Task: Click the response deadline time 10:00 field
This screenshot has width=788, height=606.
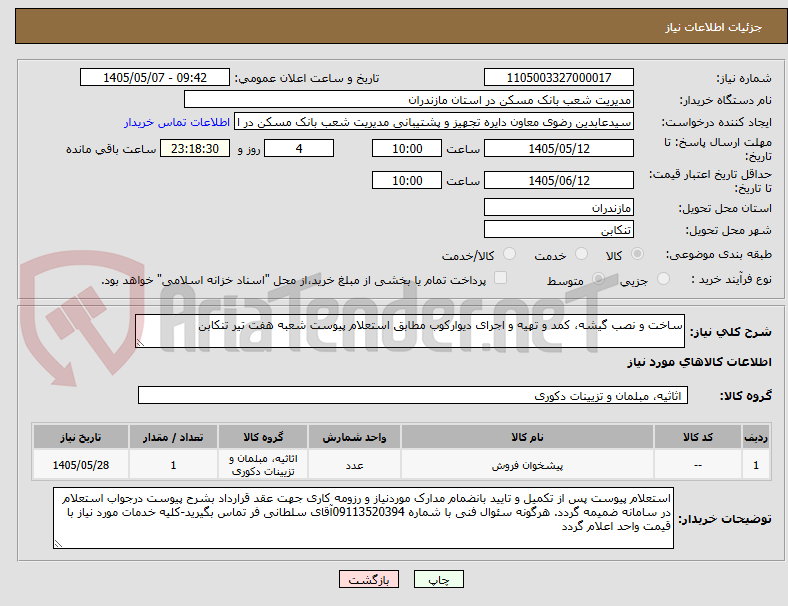Action: pyautogui.click(x=407, y=148)
